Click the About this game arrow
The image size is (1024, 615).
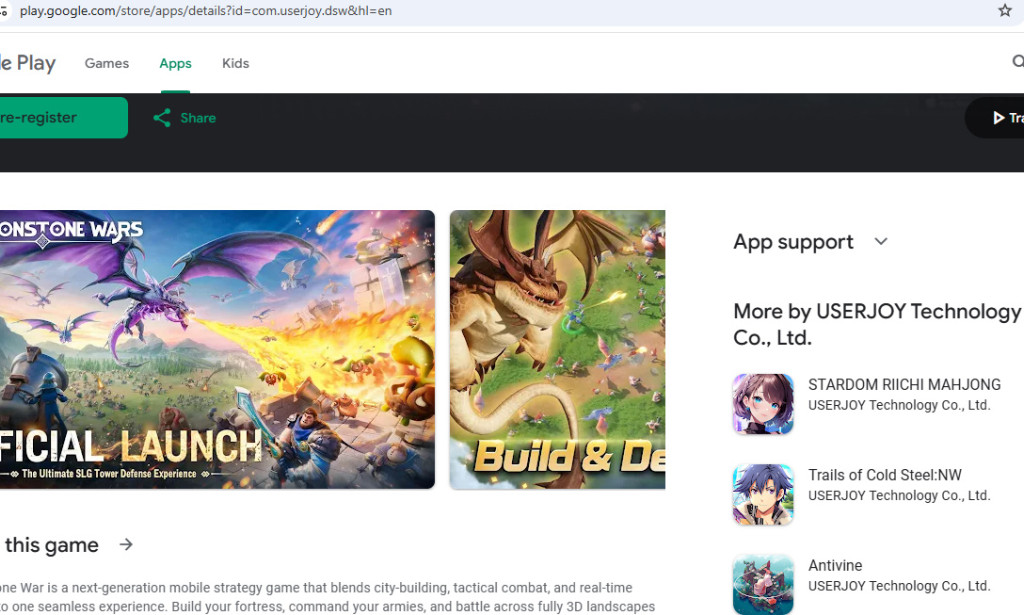[126, 545]
